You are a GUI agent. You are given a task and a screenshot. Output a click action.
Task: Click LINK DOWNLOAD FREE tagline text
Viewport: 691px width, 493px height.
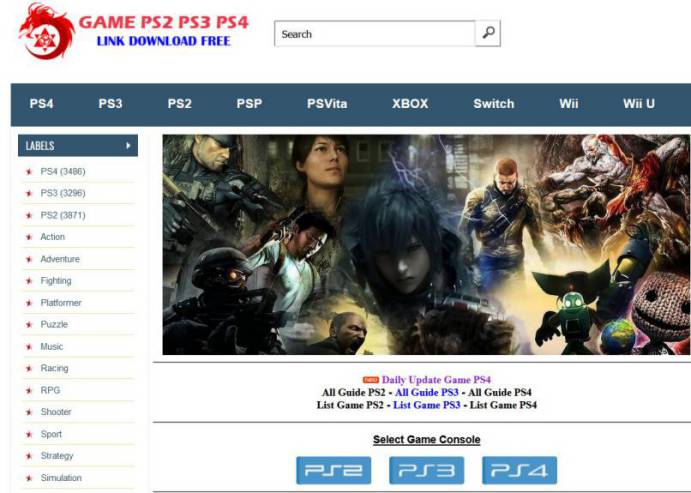click(163, 41)
